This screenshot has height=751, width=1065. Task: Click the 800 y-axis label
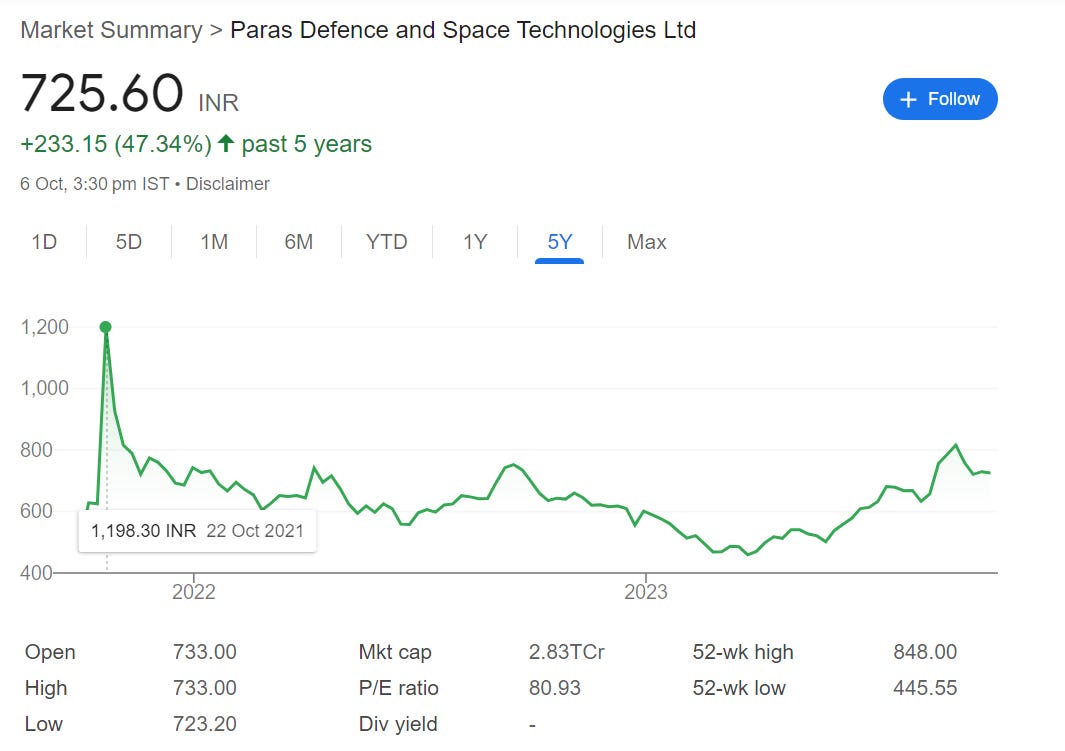pos(37,450)
